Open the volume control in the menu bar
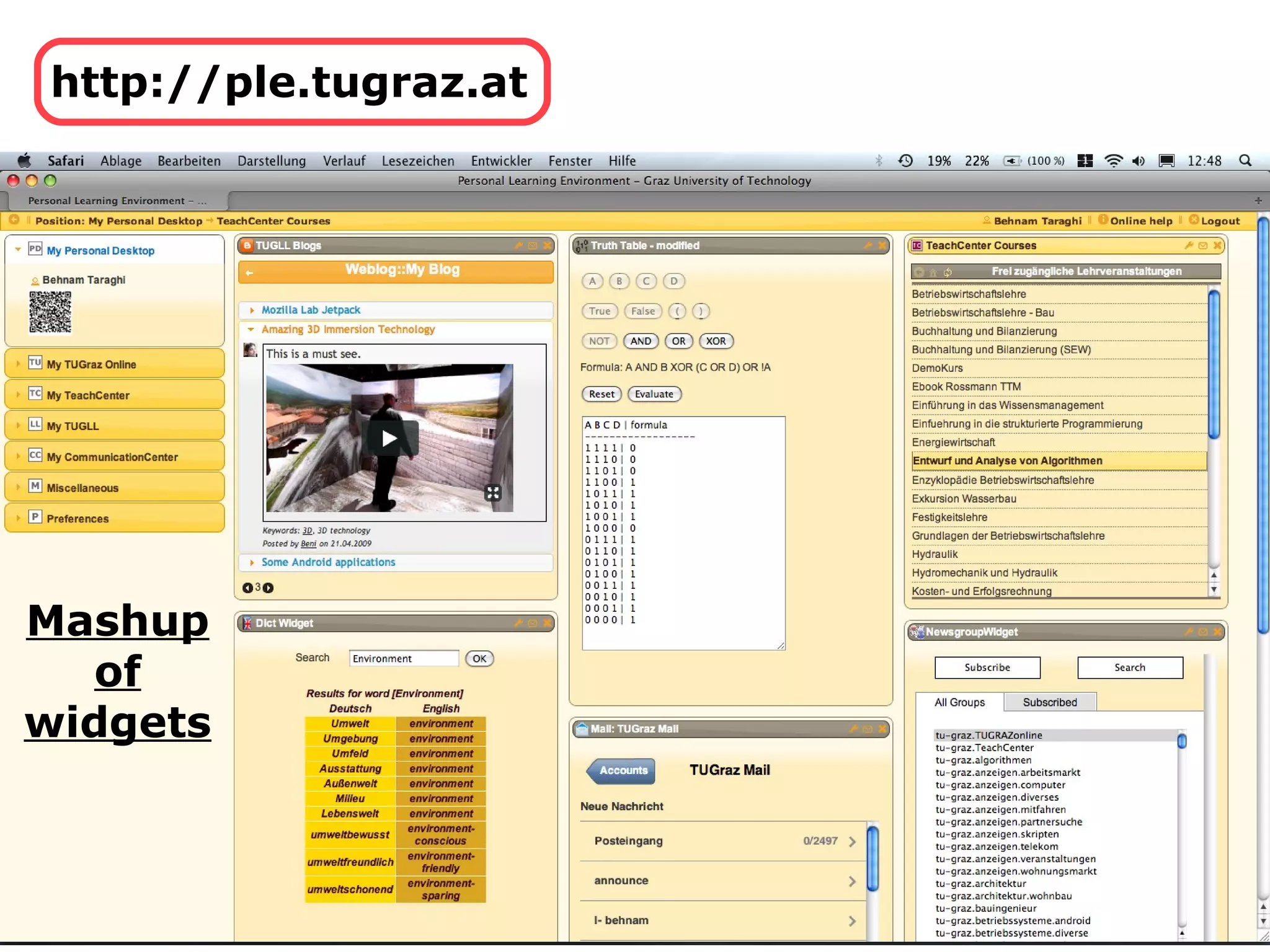 [1139, 161]
